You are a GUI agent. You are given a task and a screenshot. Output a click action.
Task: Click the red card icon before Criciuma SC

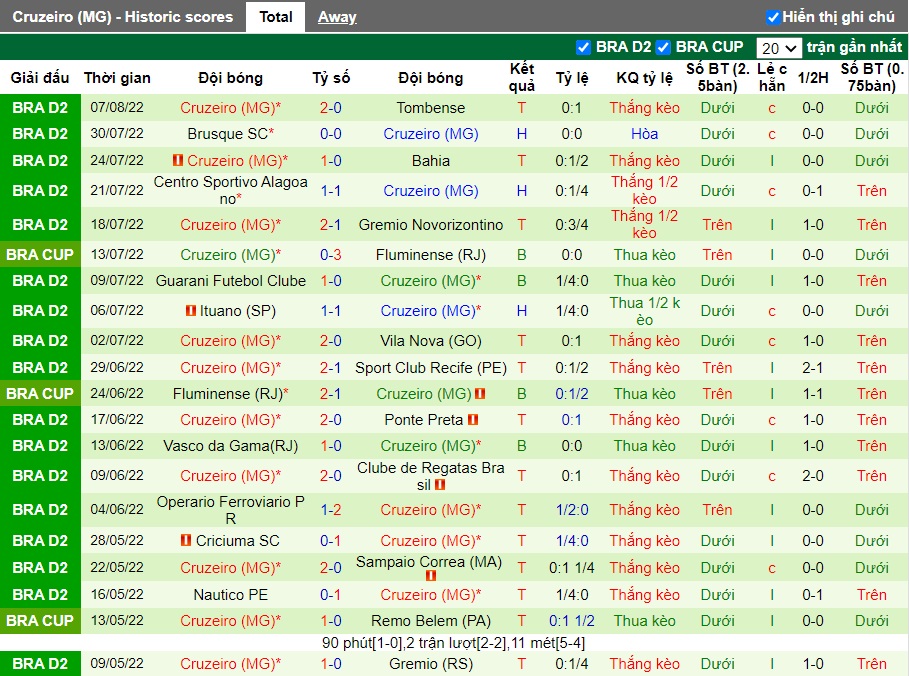click(185, 541)
